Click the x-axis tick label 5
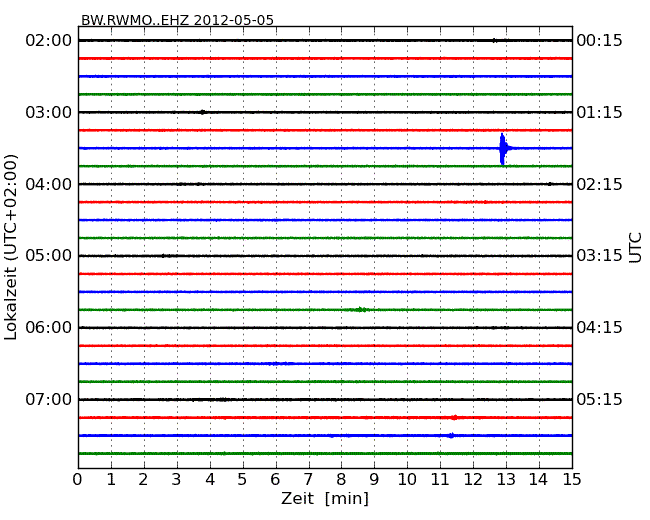The height and width of the screenshot is (520, 650). point(242,480)
